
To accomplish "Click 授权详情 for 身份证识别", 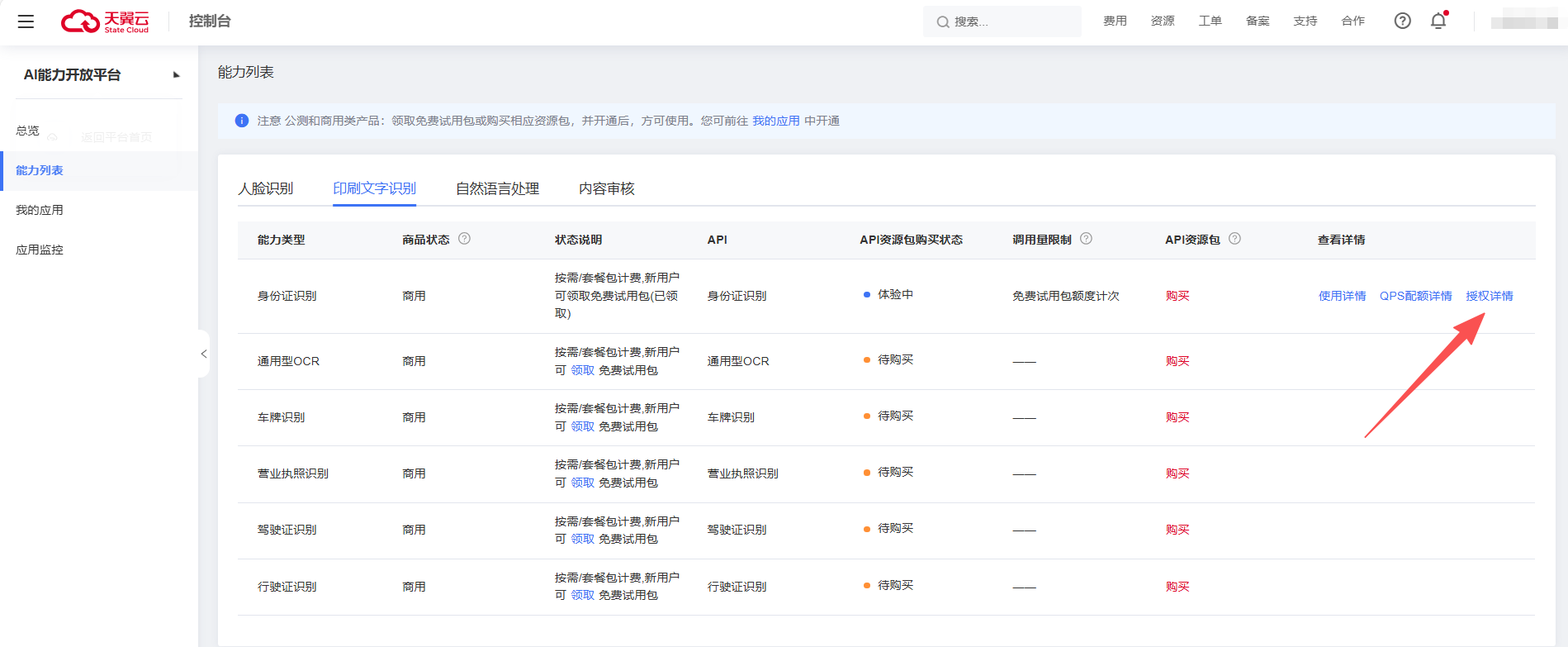I will [1489, 296].
